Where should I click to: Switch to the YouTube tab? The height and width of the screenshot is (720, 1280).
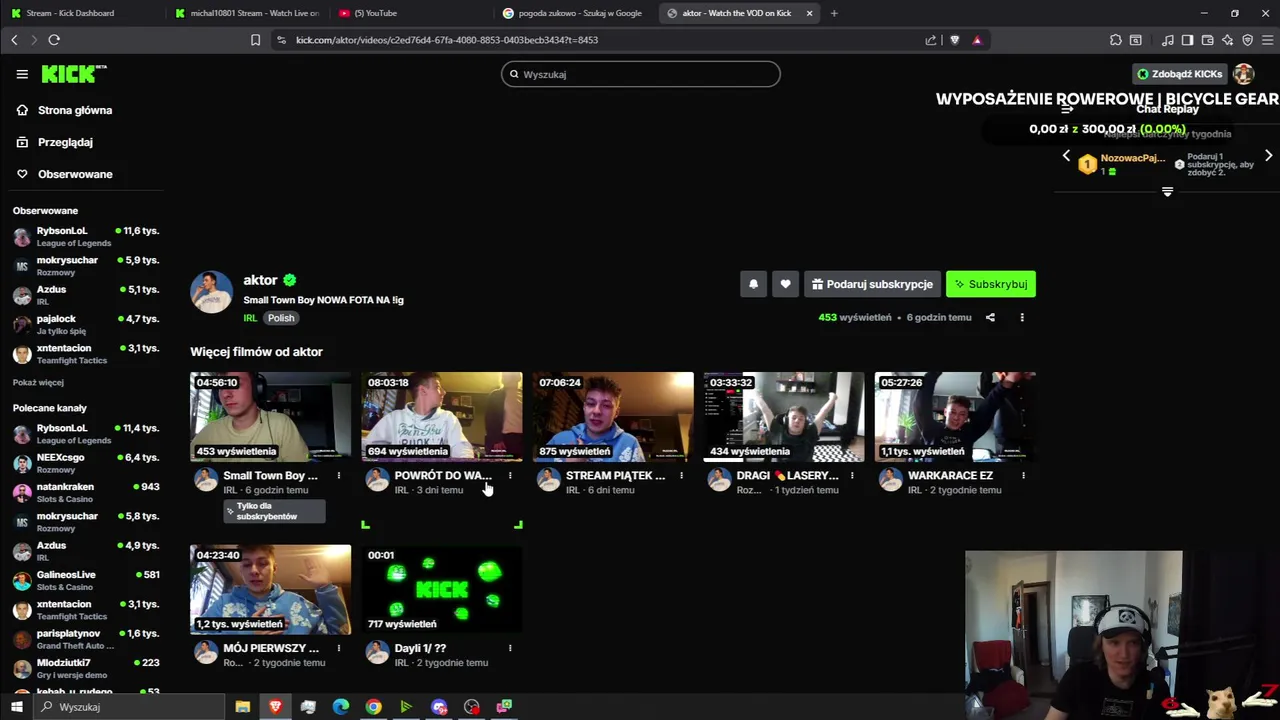412,13
